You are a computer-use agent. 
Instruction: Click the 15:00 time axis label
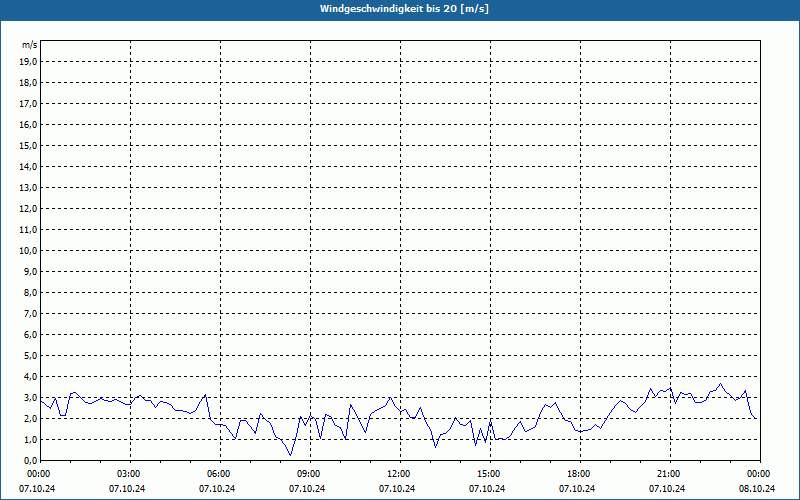point(490,474)
